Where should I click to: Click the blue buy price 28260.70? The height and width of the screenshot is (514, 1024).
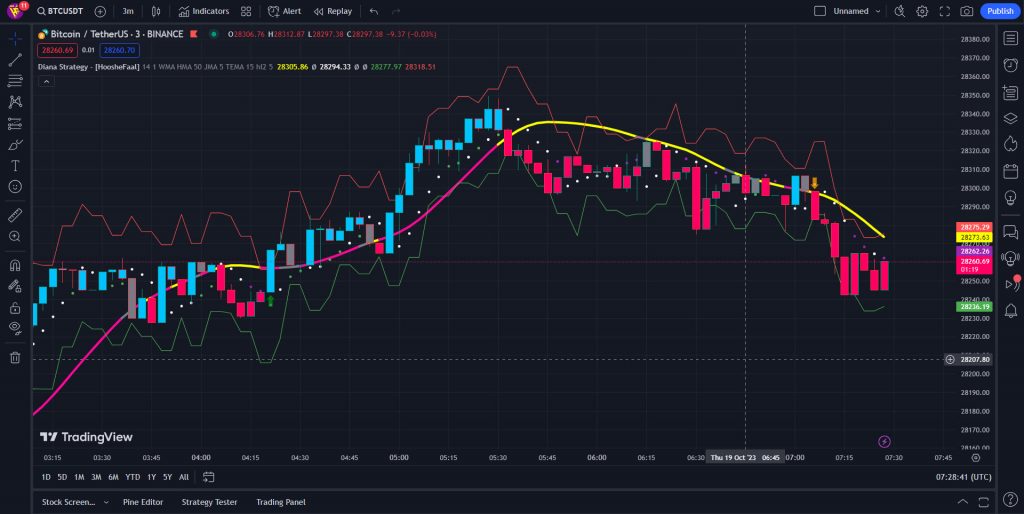[120, 50]
